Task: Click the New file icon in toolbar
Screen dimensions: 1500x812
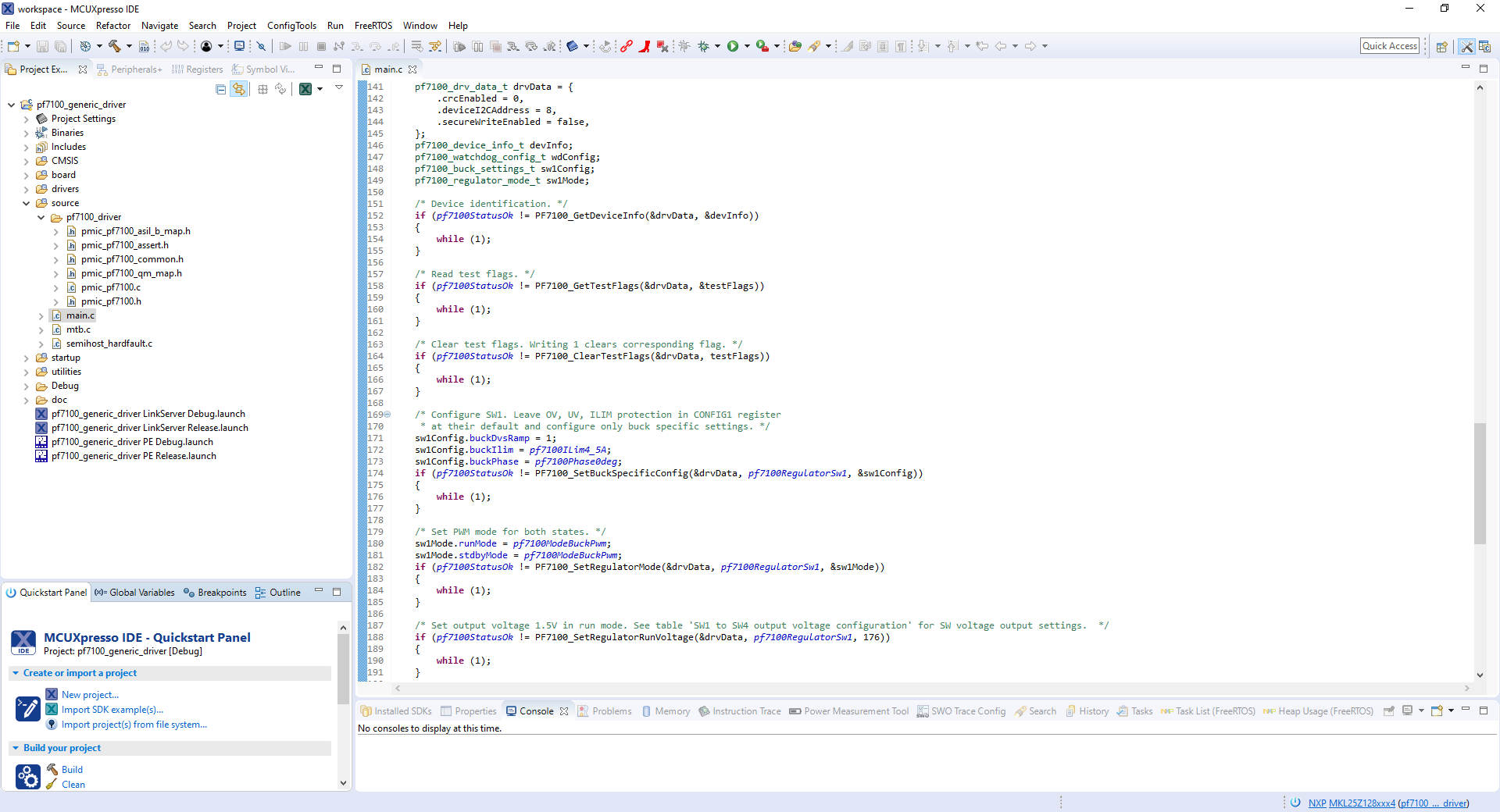Action: pyautogui.click(x=13, y=46)
